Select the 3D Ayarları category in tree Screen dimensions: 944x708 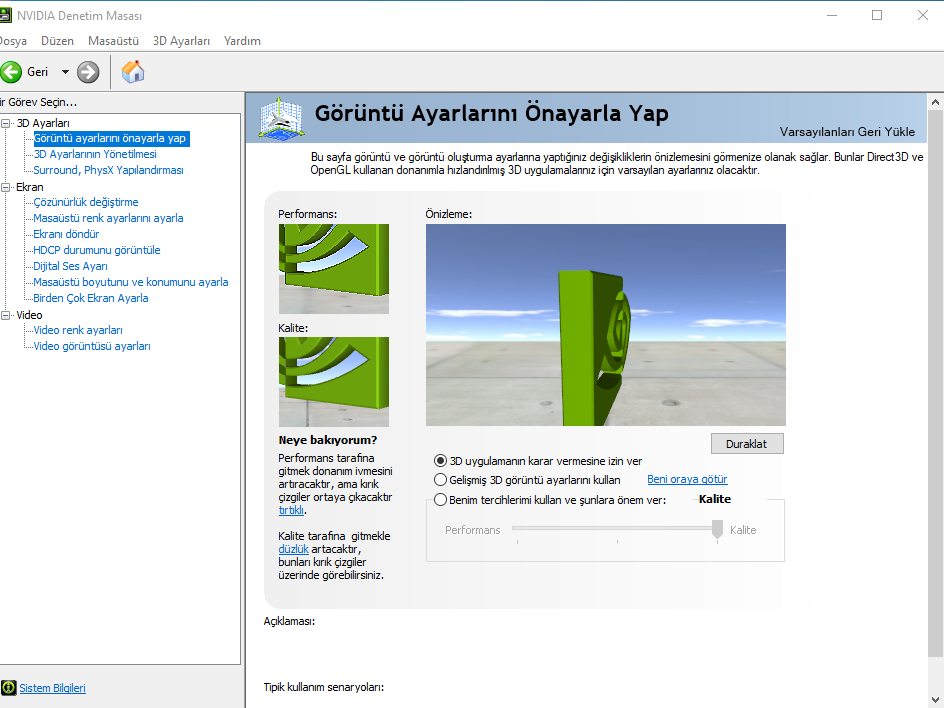[43, 123]
